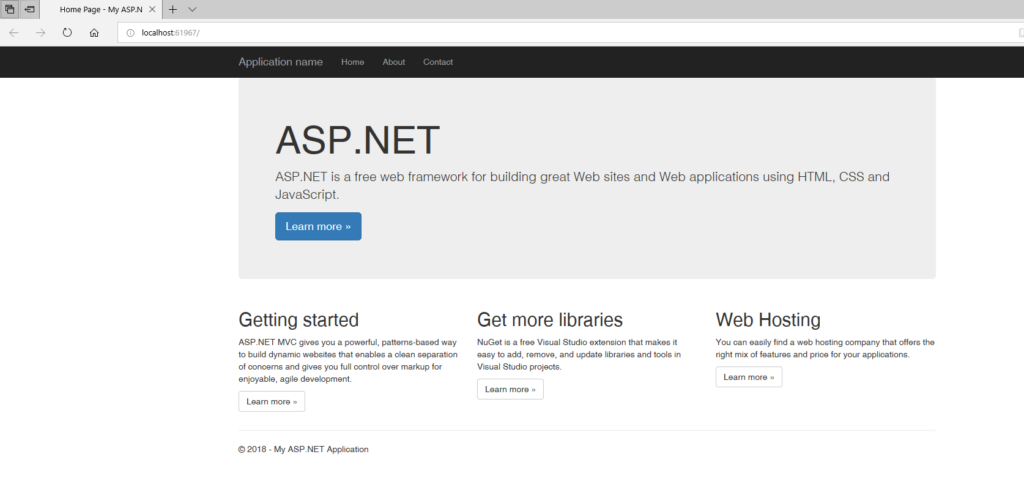
Task: Show tab previews chevron
Action: [x=192, y=9]
